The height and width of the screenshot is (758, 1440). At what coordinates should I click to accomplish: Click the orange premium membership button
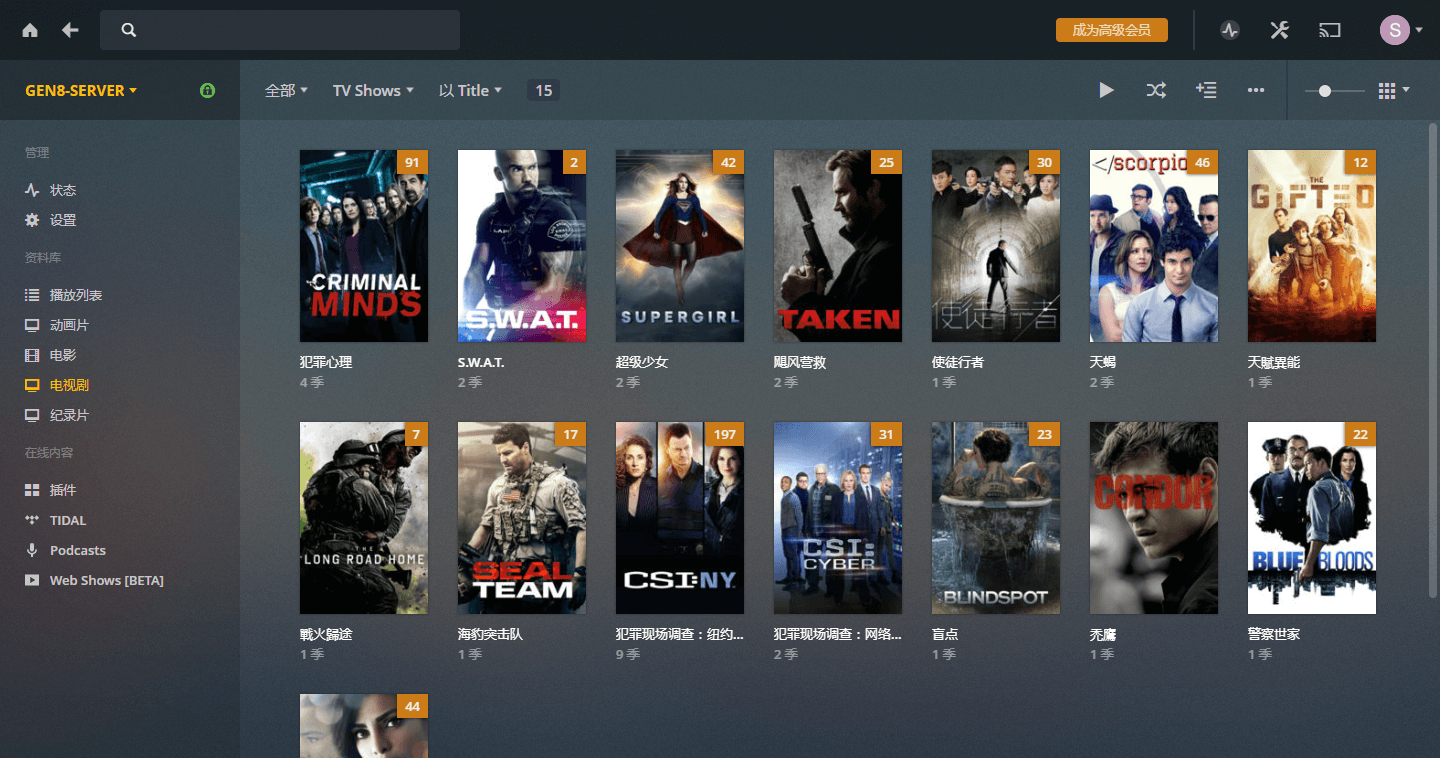pyautogui.click(x=1112, y=30)
